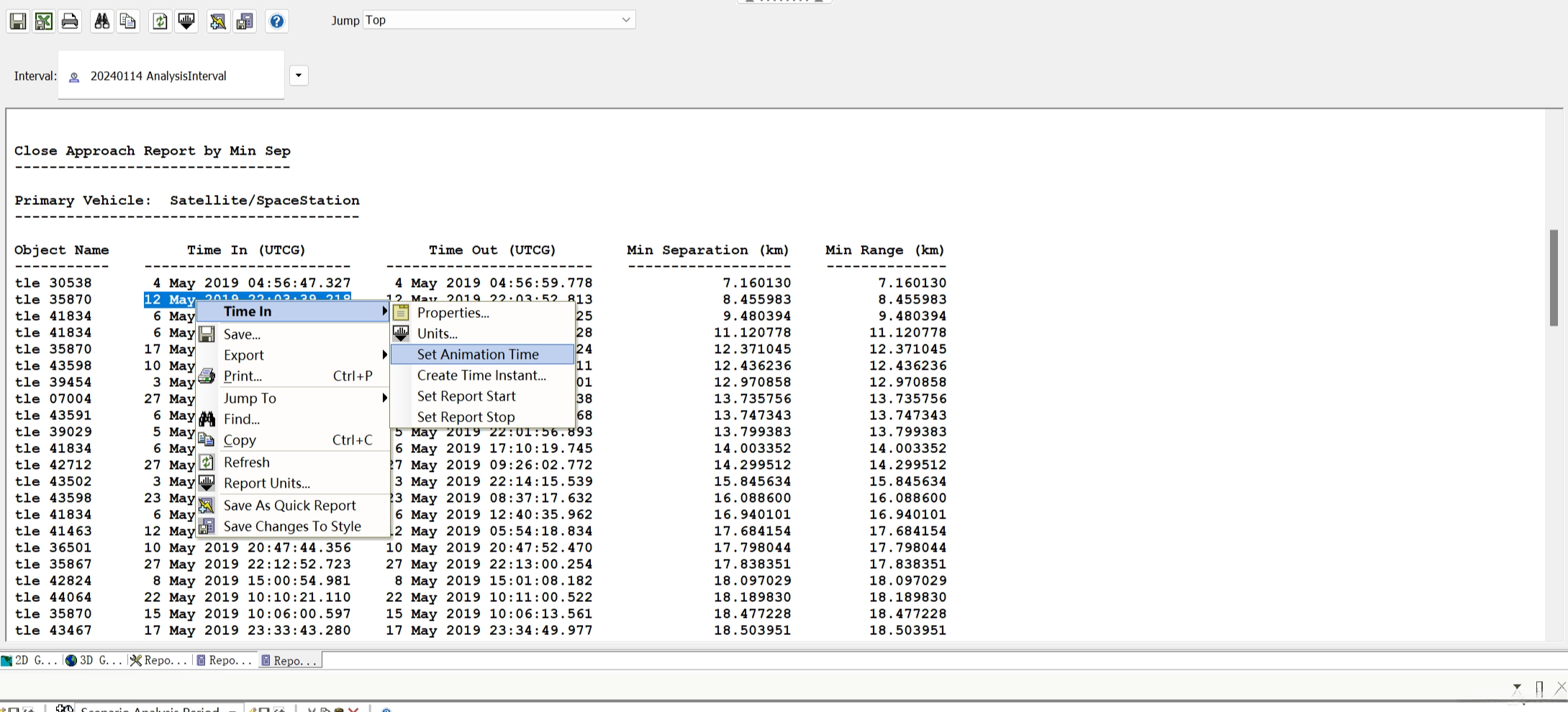Screen dimensions: 1568x712
Task: Click the 'Object Name' column header
Action: click(x=62, y=250)
